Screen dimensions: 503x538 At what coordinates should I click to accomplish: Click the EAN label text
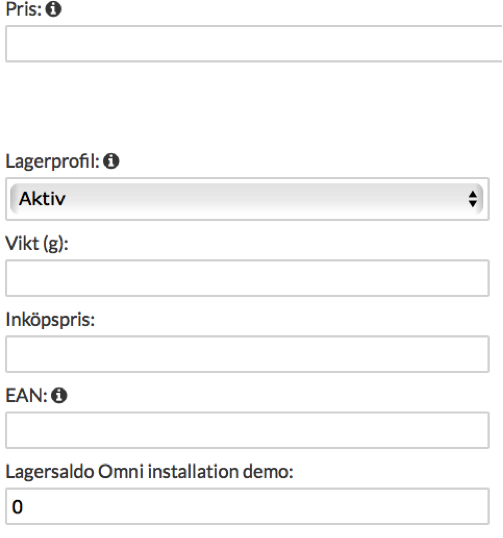[x=26, y=396]
